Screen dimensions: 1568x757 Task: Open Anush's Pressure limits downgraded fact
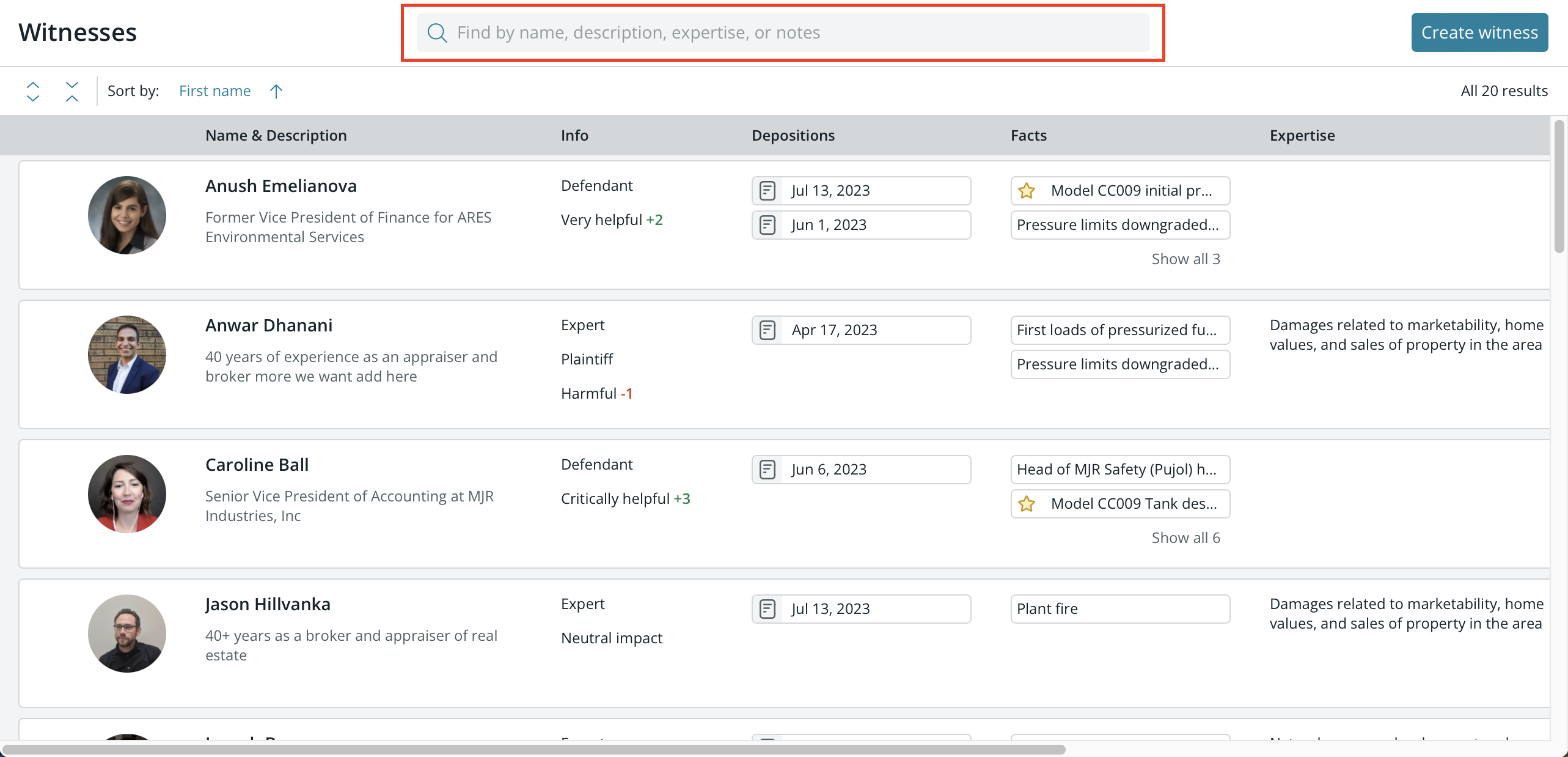click(1120, 225)
